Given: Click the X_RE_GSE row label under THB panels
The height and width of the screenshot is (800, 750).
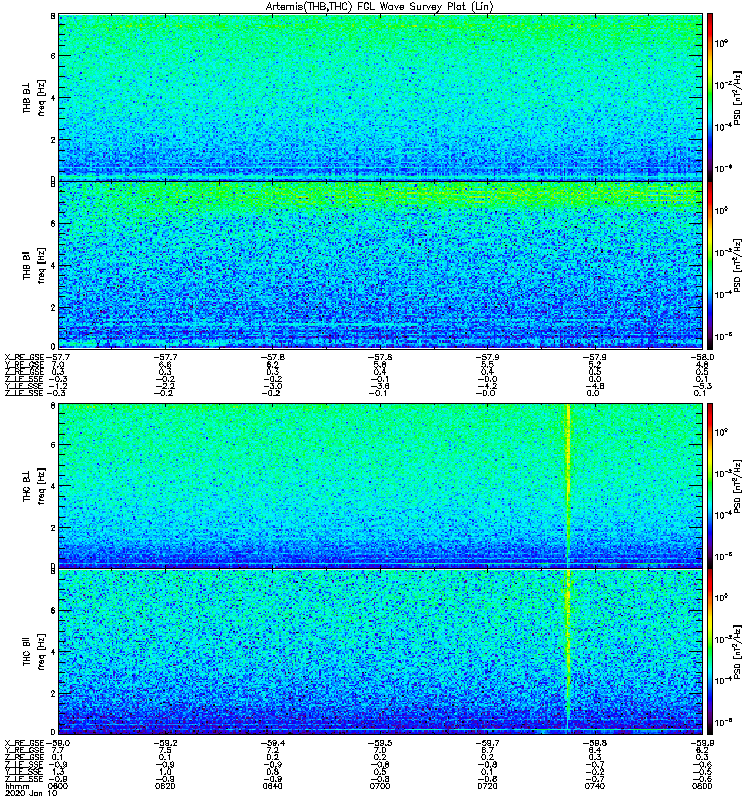Looking at the screenshot, I should click(24, 358).
